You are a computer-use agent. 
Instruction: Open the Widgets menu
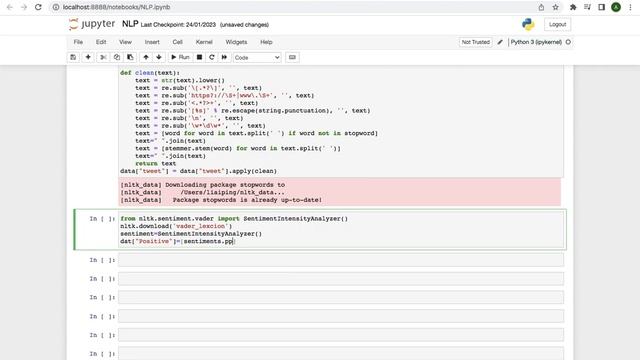pos(236,42)
